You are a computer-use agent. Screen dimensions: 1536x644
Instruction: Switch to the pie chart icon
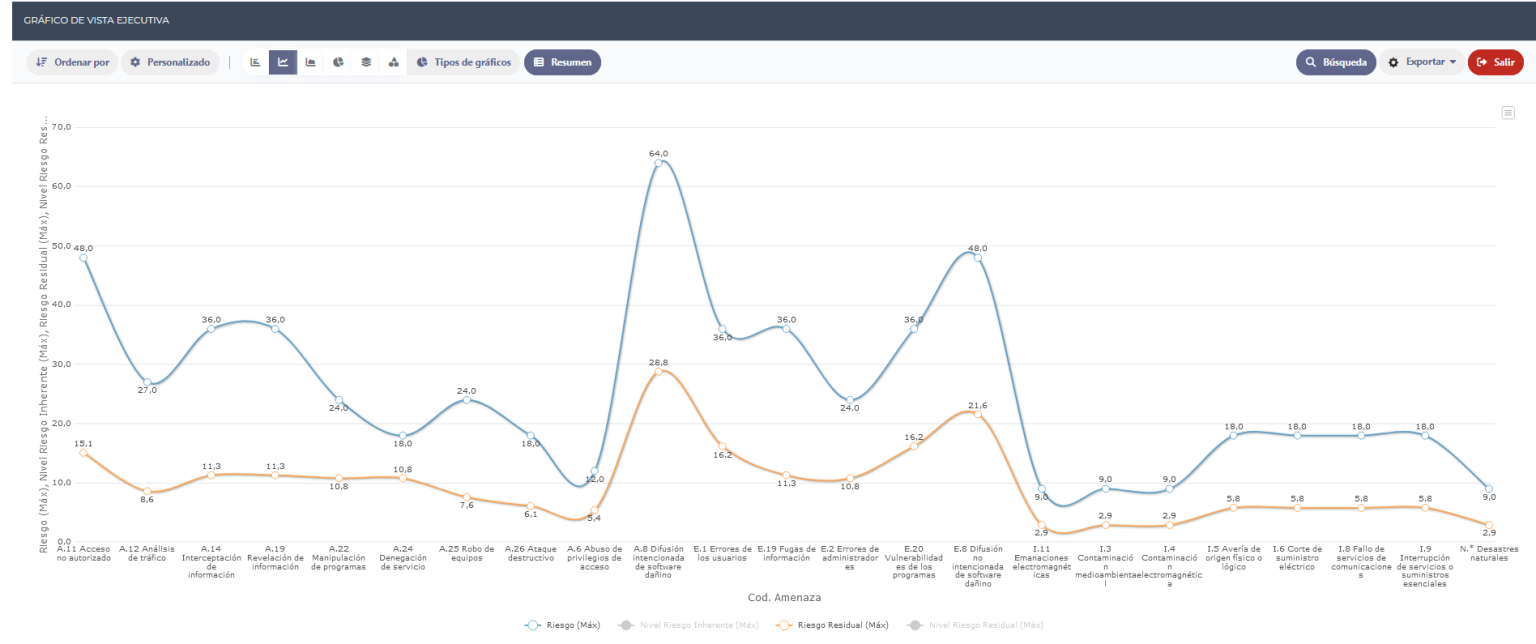coord(338,62)
